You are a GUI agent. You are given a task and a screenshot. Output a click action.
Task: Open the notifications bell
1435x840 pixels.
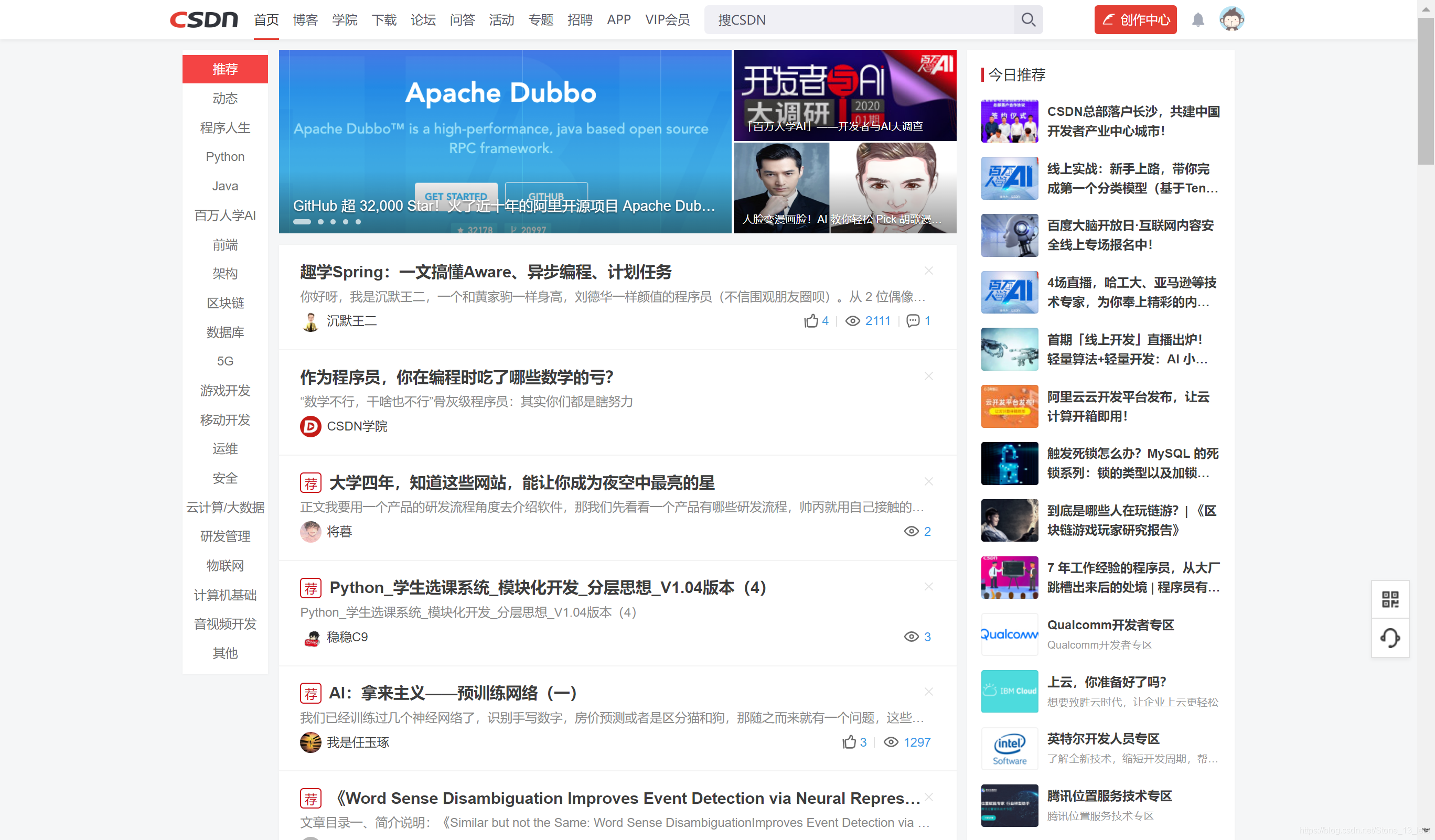pos(1197,20)
